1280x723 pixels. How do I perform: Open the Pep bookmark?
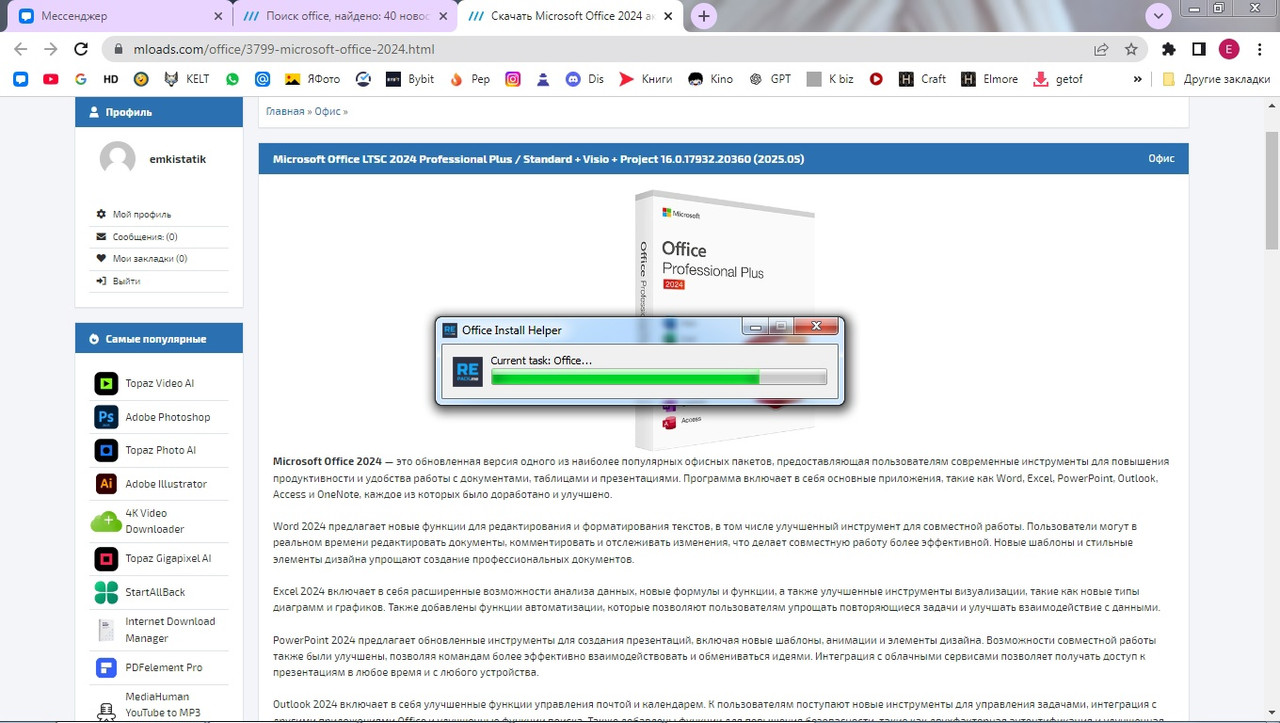470,79
